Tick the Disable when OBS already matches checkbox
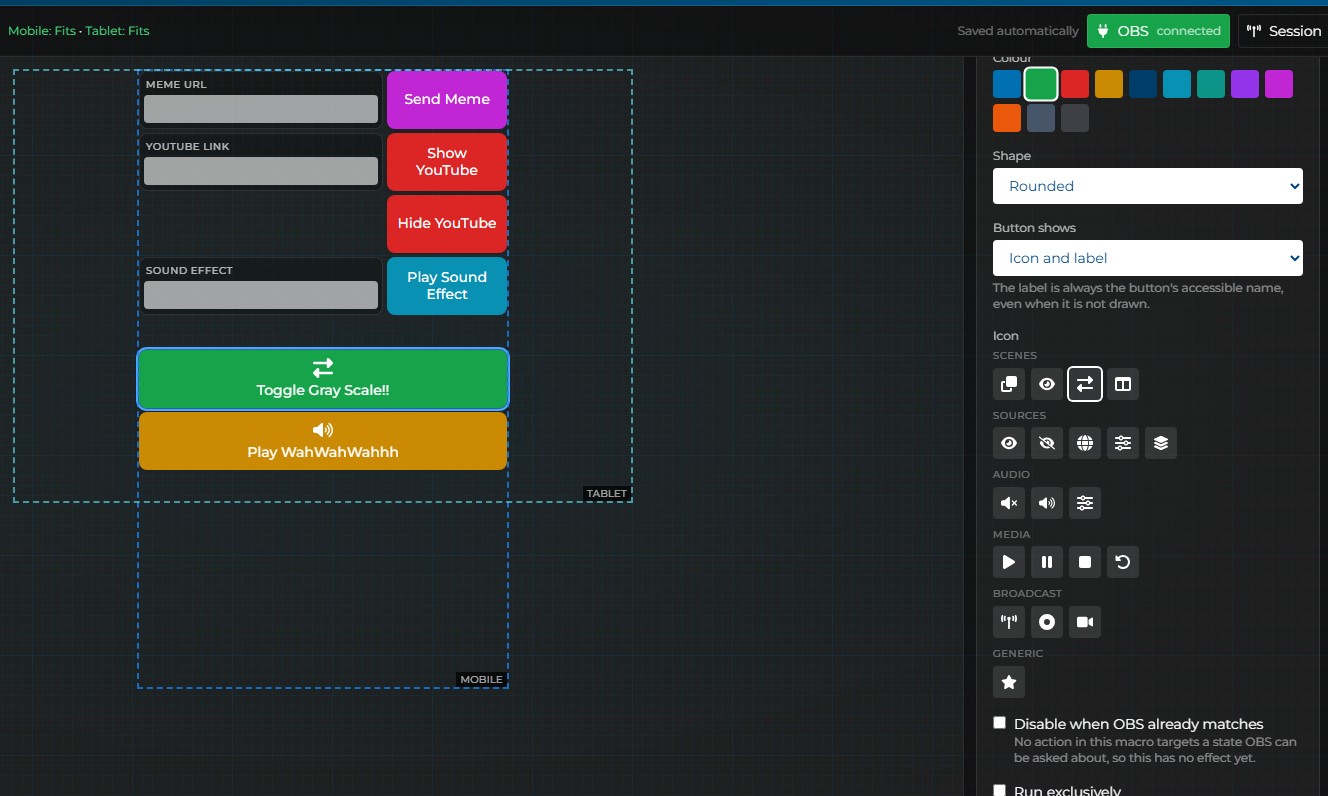 coord(999,723)
